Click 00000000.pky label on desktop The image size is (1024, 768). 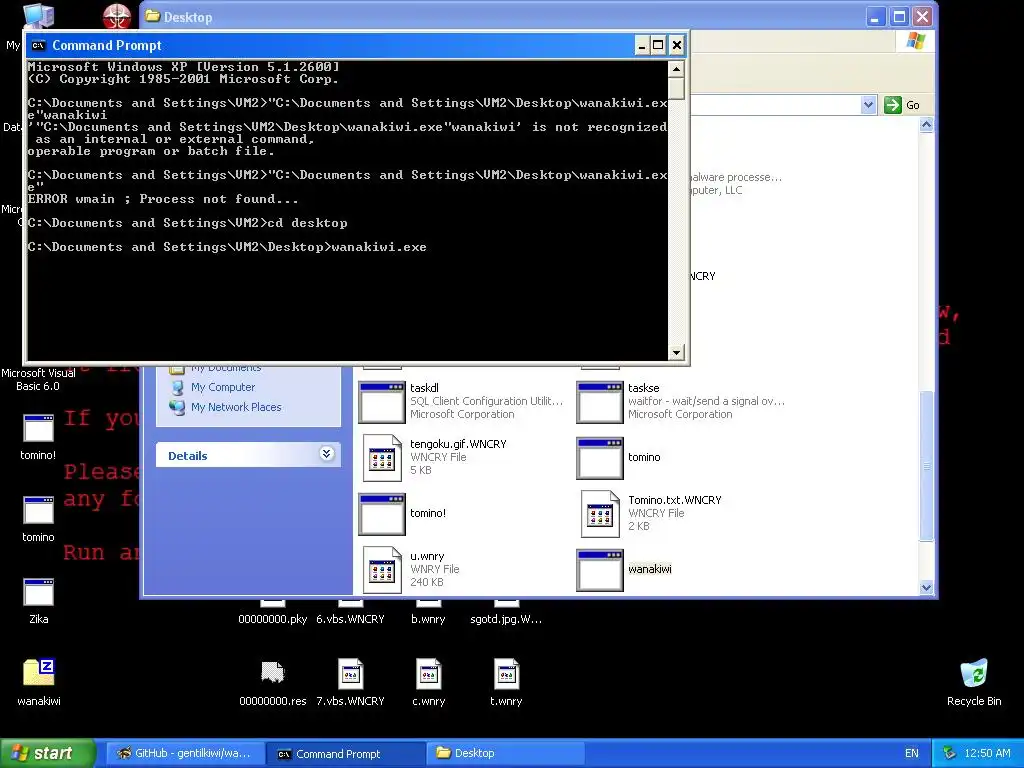pos(272,619)
